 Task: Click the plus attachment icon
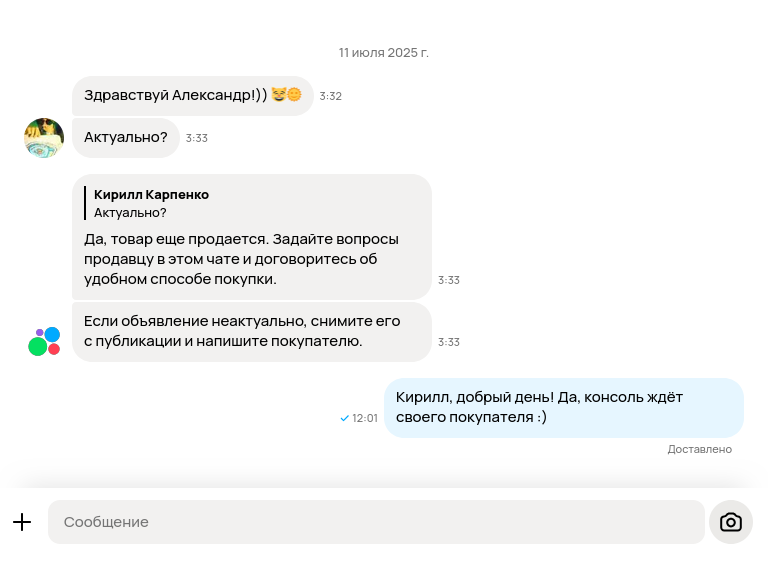22,522
